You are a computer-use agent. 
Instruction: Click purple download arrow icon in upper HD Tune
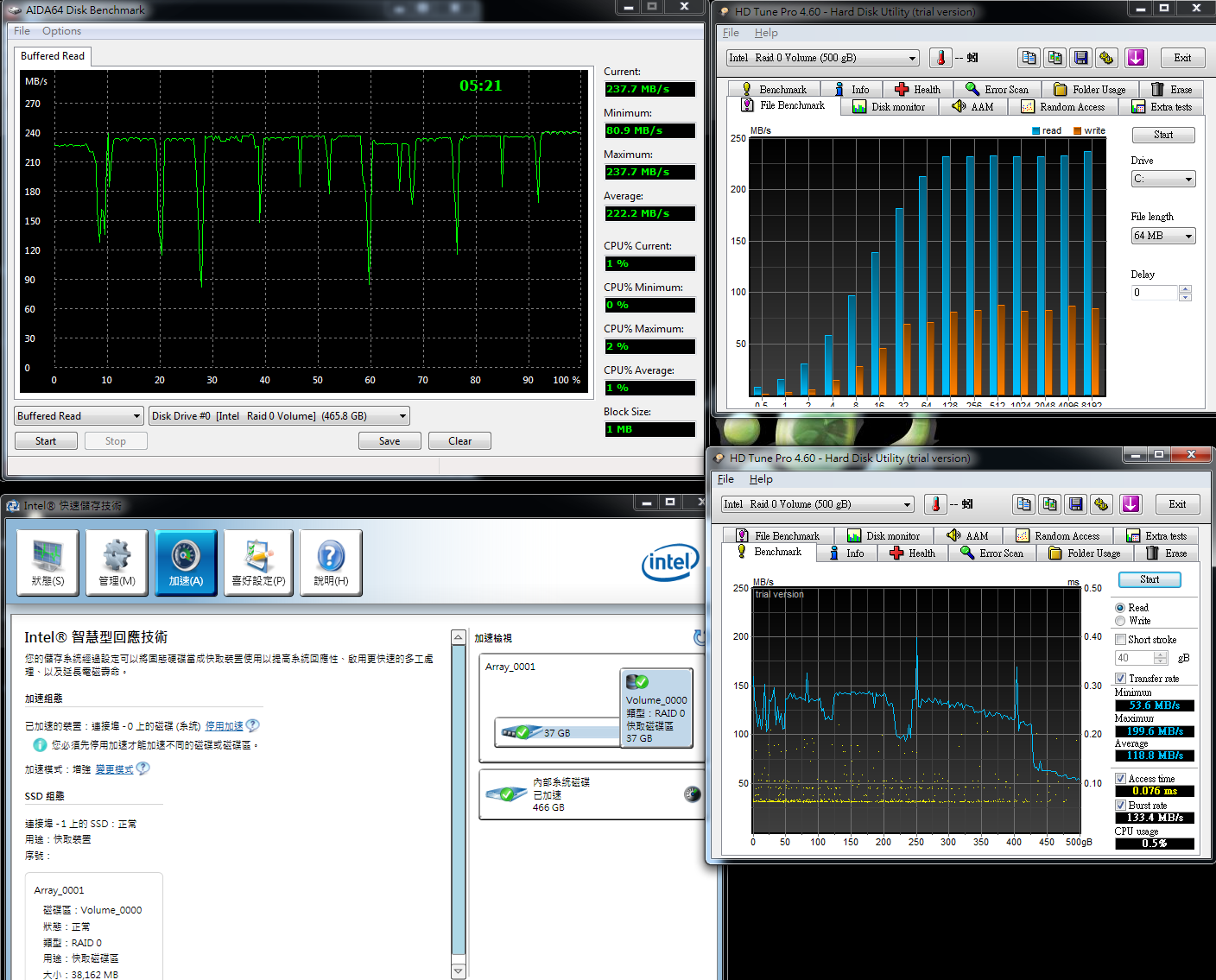pos(1136,58)
